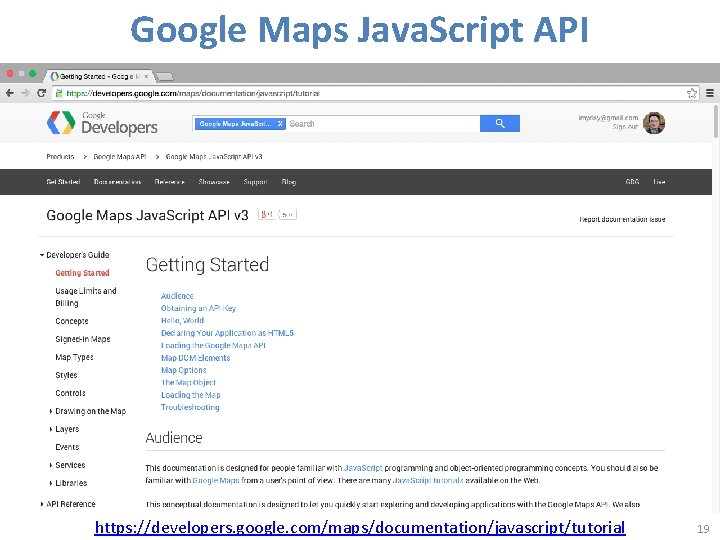Collapse the Developer's Guide section

(42, 255)
